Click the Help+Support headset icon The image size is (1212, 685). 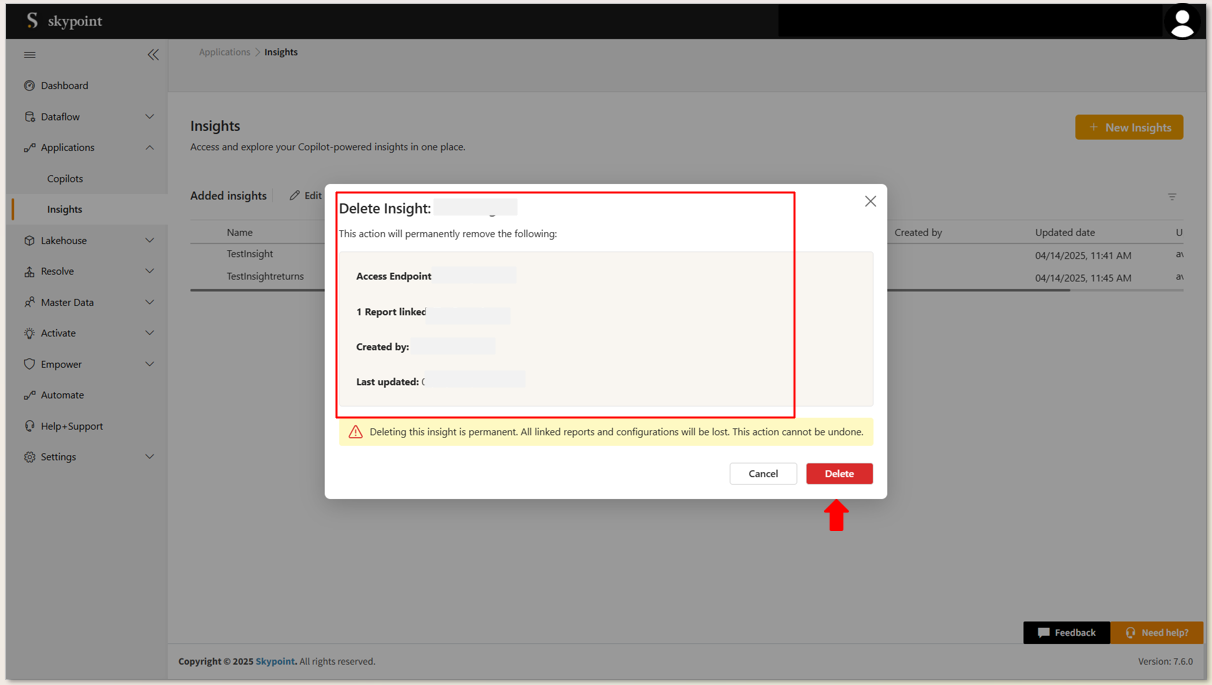(29, 426)
